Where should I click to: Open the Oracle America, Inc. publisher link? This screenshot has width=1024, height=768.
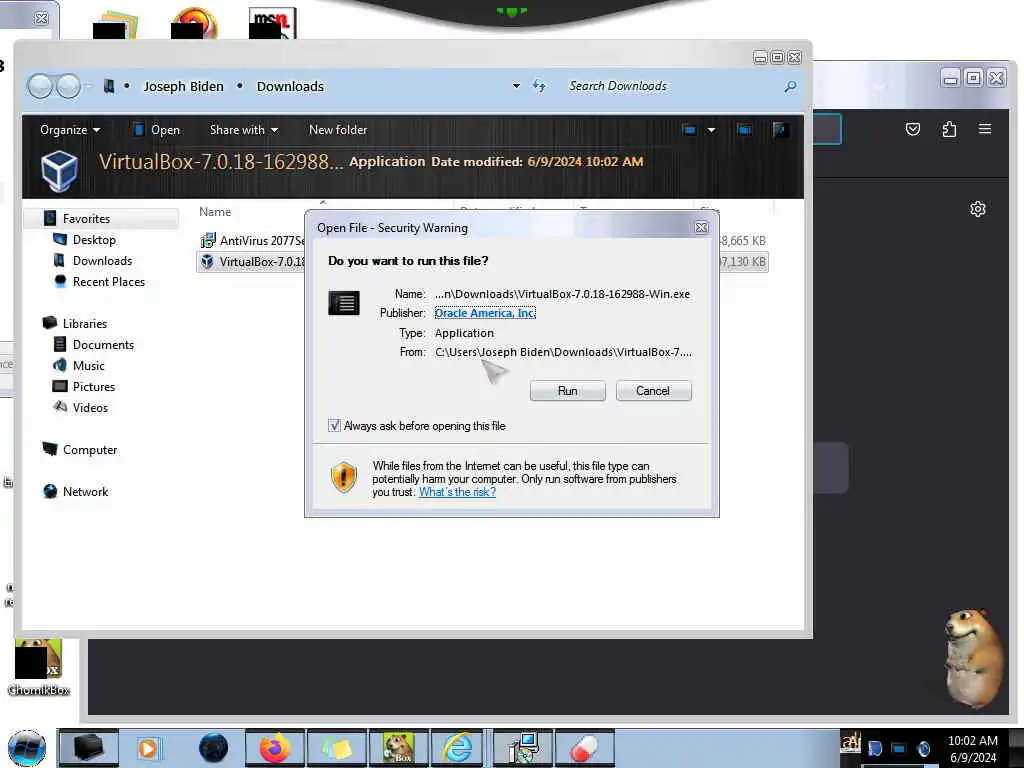[x=485, y=313]
